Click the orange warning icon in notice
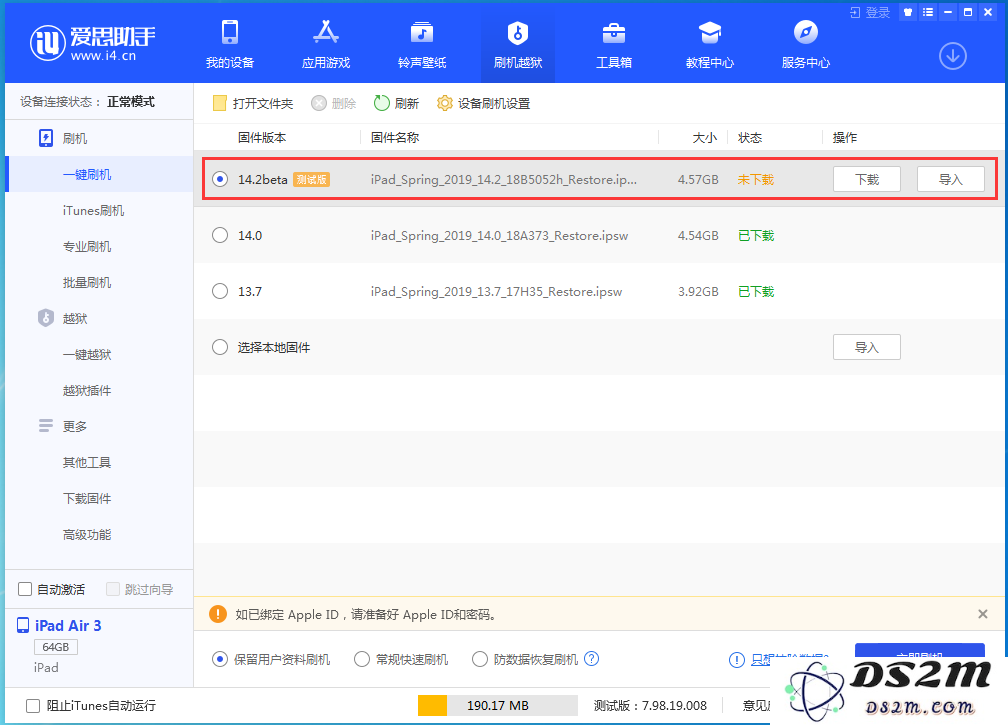Viewport: 1008px width, 725px height. coord(218,614)
